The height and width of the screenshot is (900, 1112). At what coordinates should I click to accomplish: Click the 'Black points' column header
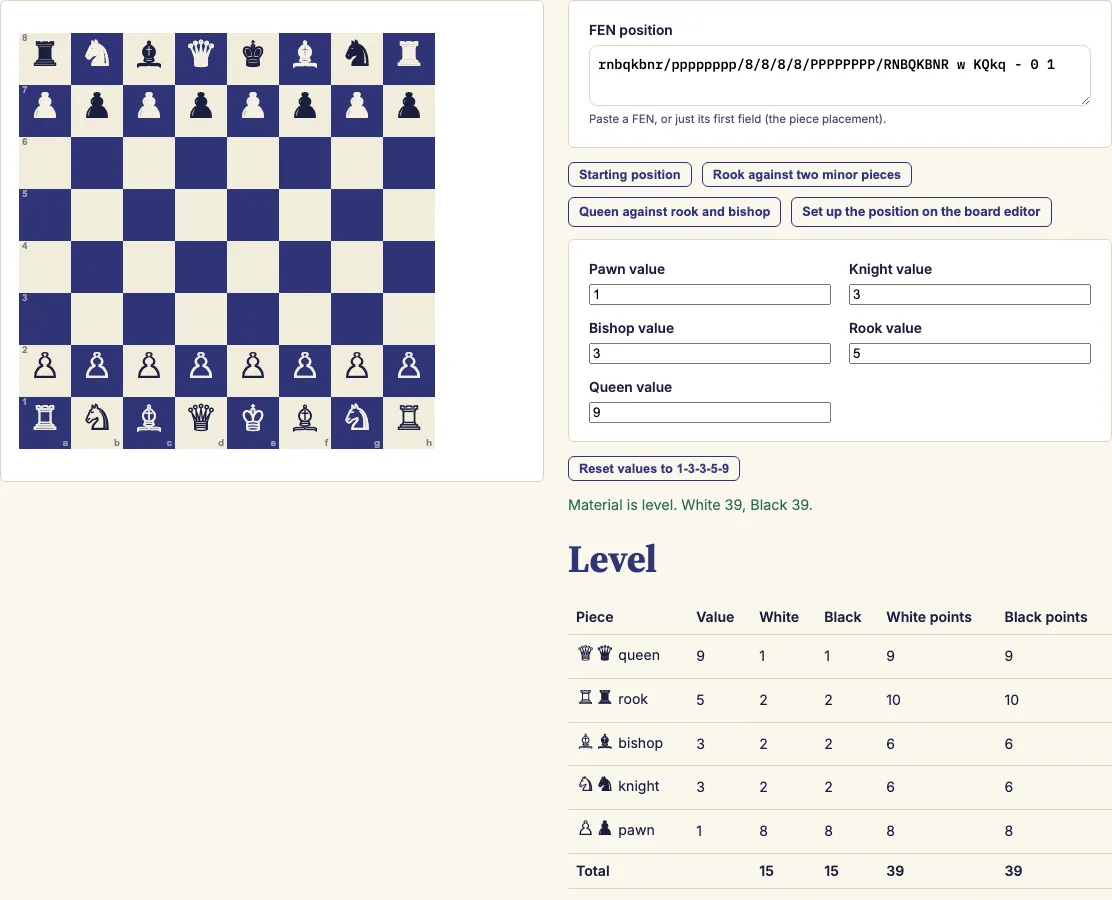tap(1046, 617)
